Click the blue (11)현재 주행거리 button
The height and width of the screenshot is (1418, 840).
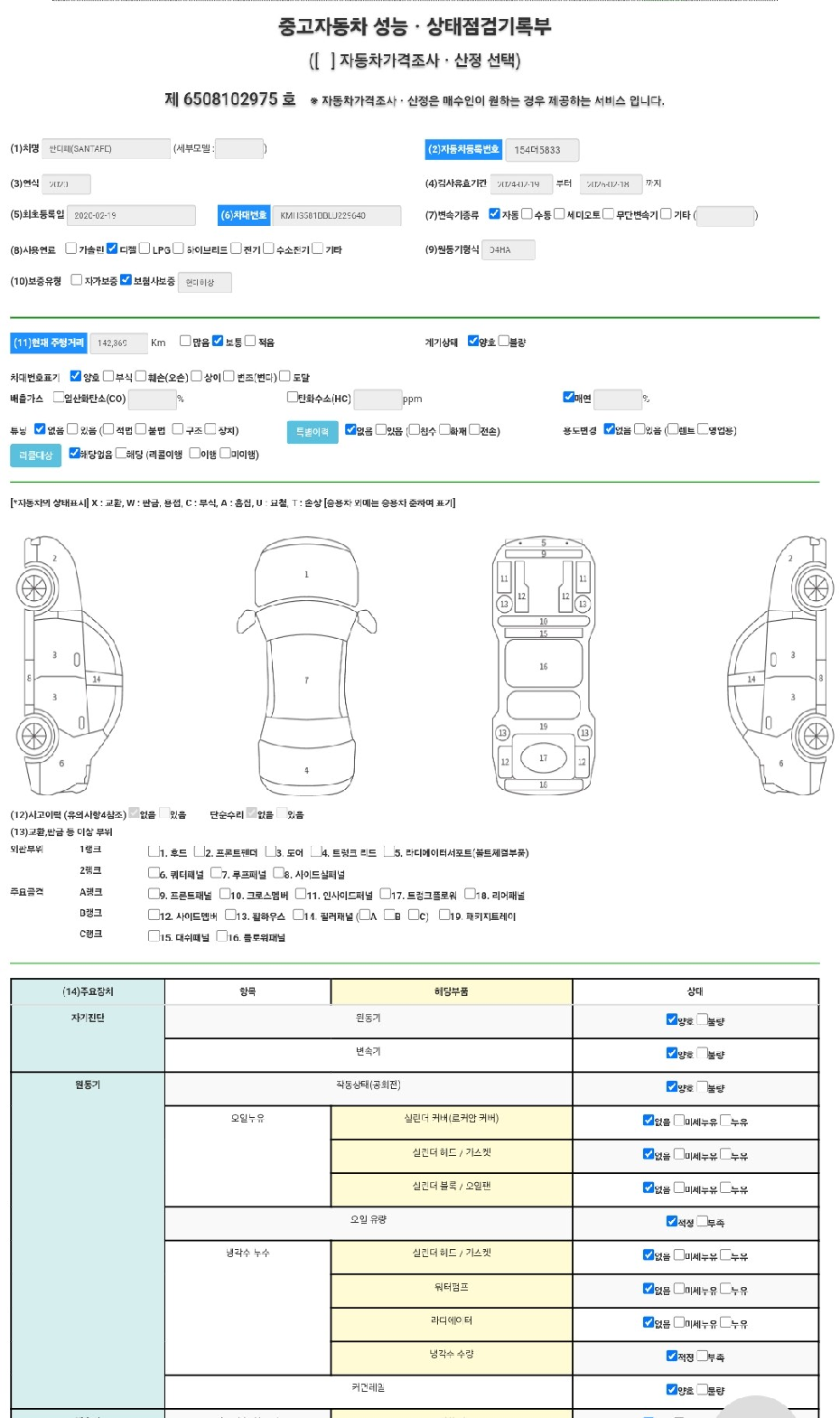49,343
